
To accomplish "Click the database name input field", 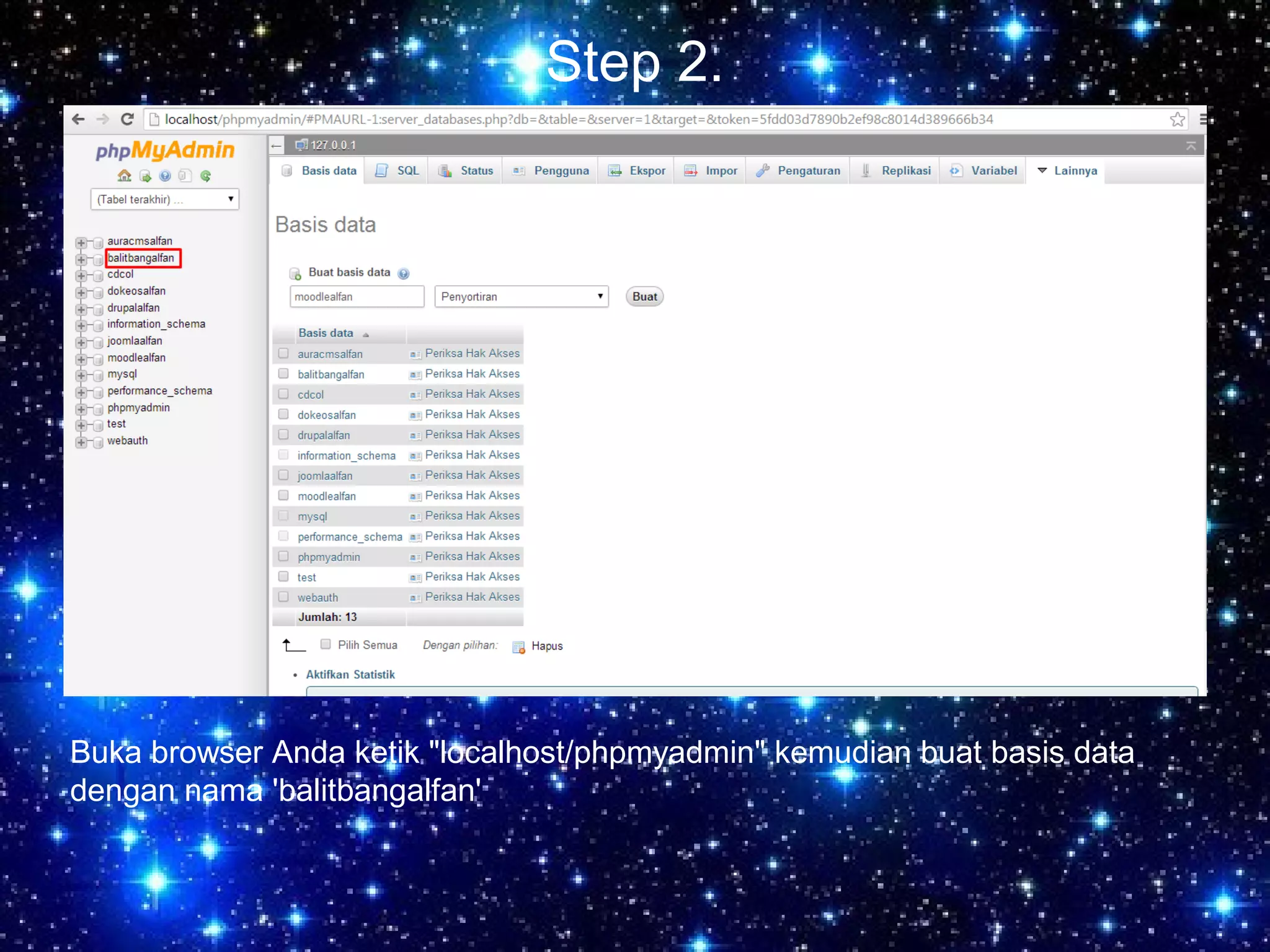I will coord(357,296).
